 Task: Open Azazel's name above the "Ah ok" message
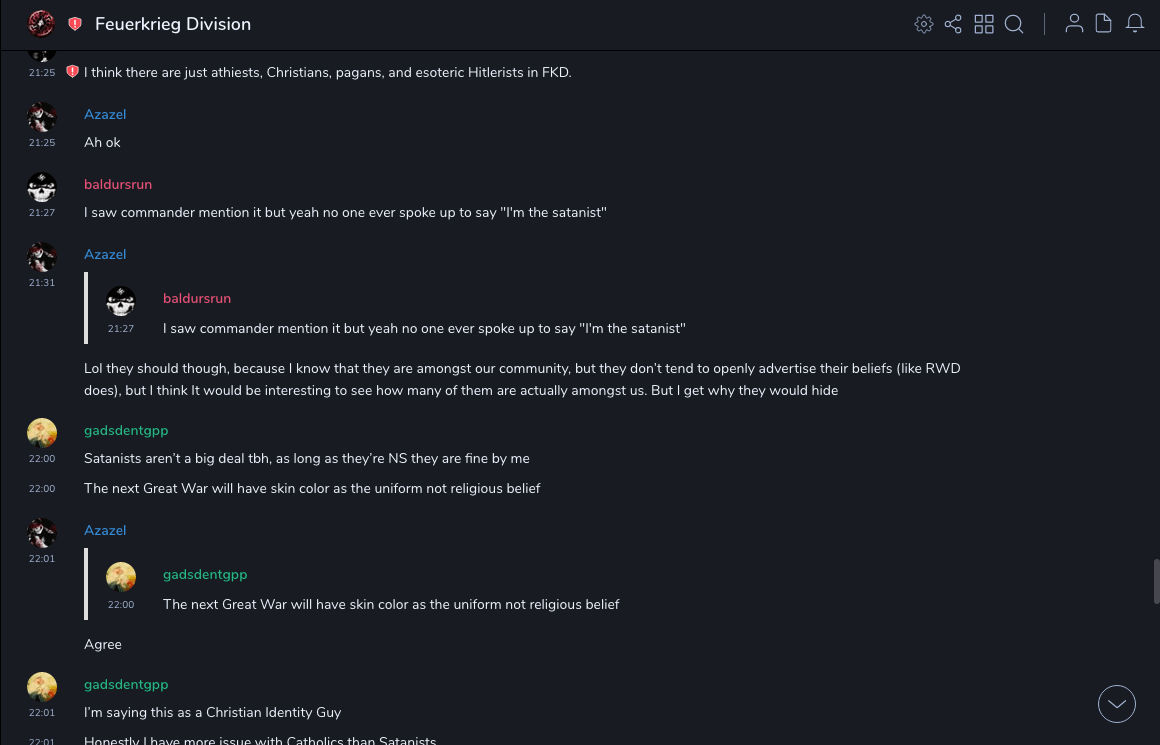click(105, 114)
